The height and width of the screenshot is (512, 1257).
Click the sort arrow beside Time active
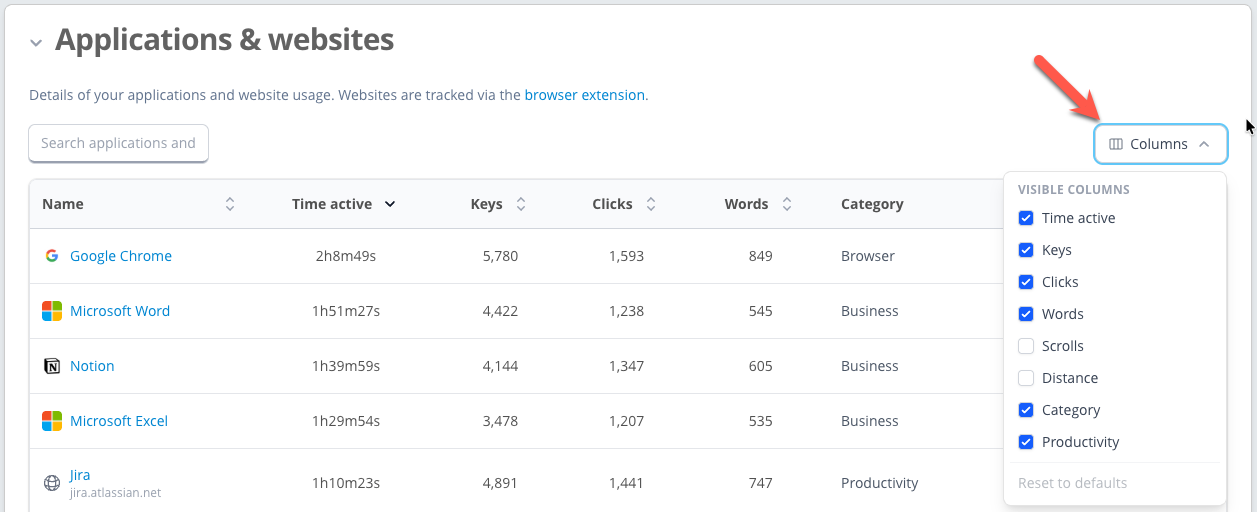tap(390, 204)
